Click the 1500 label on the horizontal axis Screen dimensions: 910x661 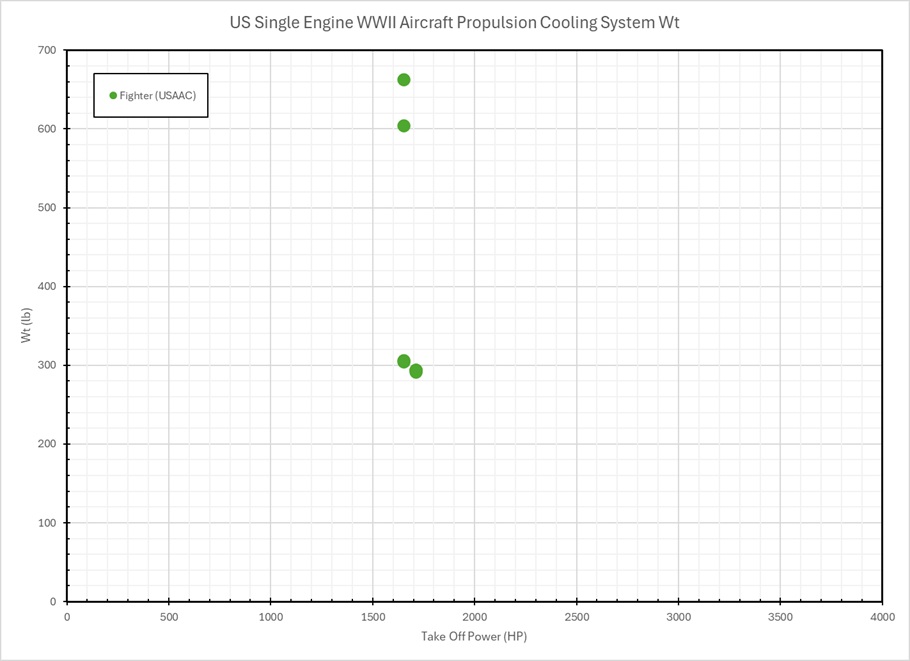coord(372,617)
